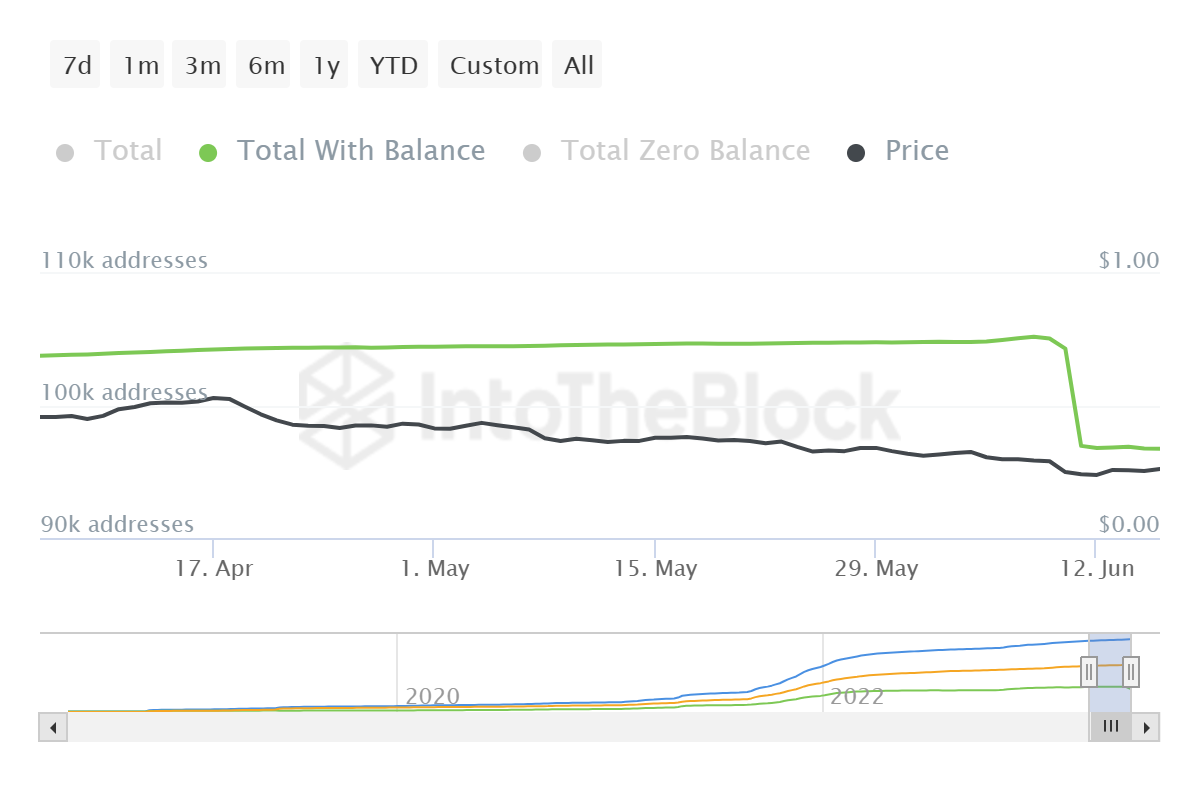
Task: Enable the Total Zero Balance series
Action: click(667, 152)
